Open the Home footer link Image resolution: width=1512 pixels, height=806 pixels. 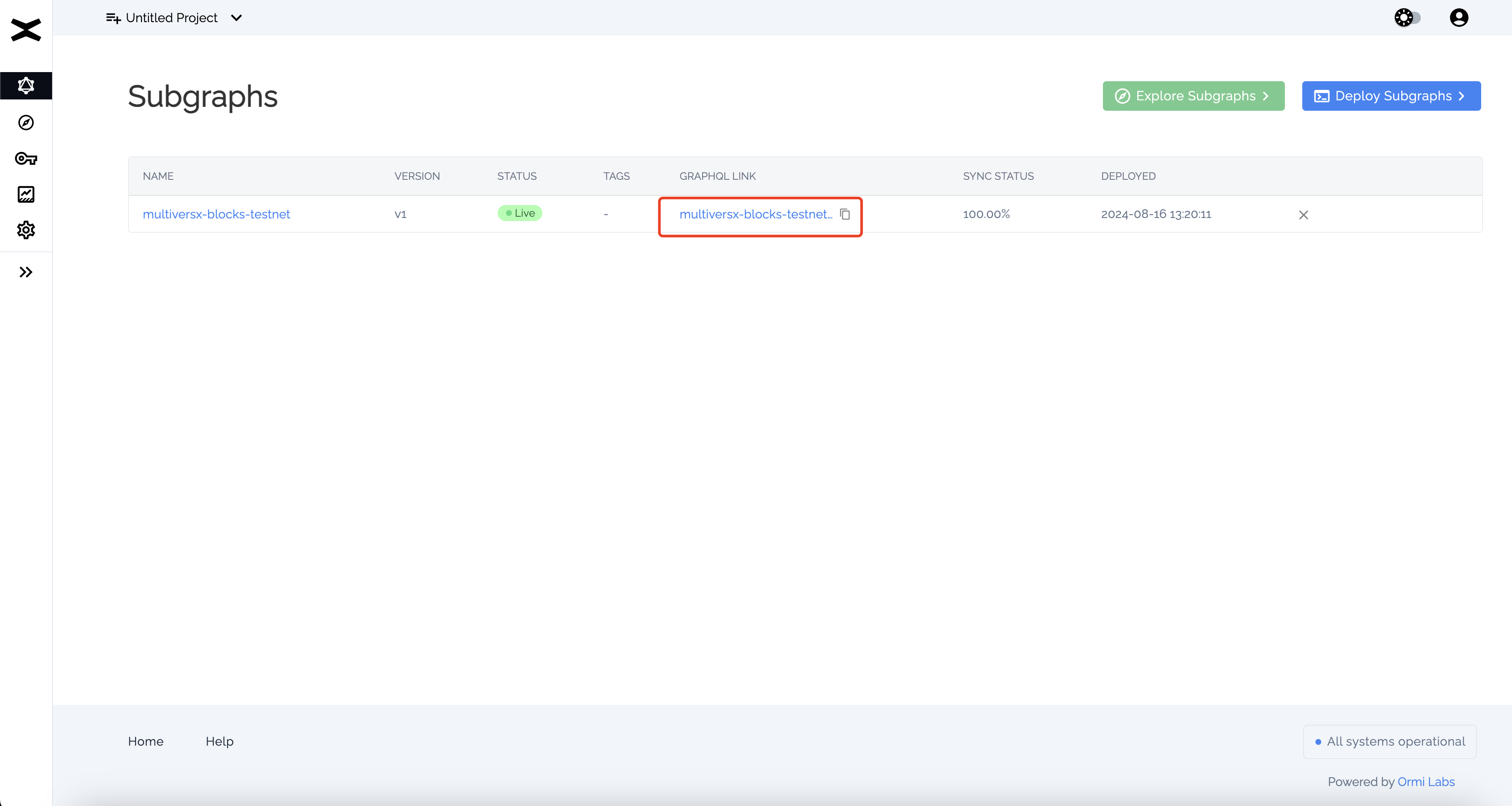tap(145, 741)
